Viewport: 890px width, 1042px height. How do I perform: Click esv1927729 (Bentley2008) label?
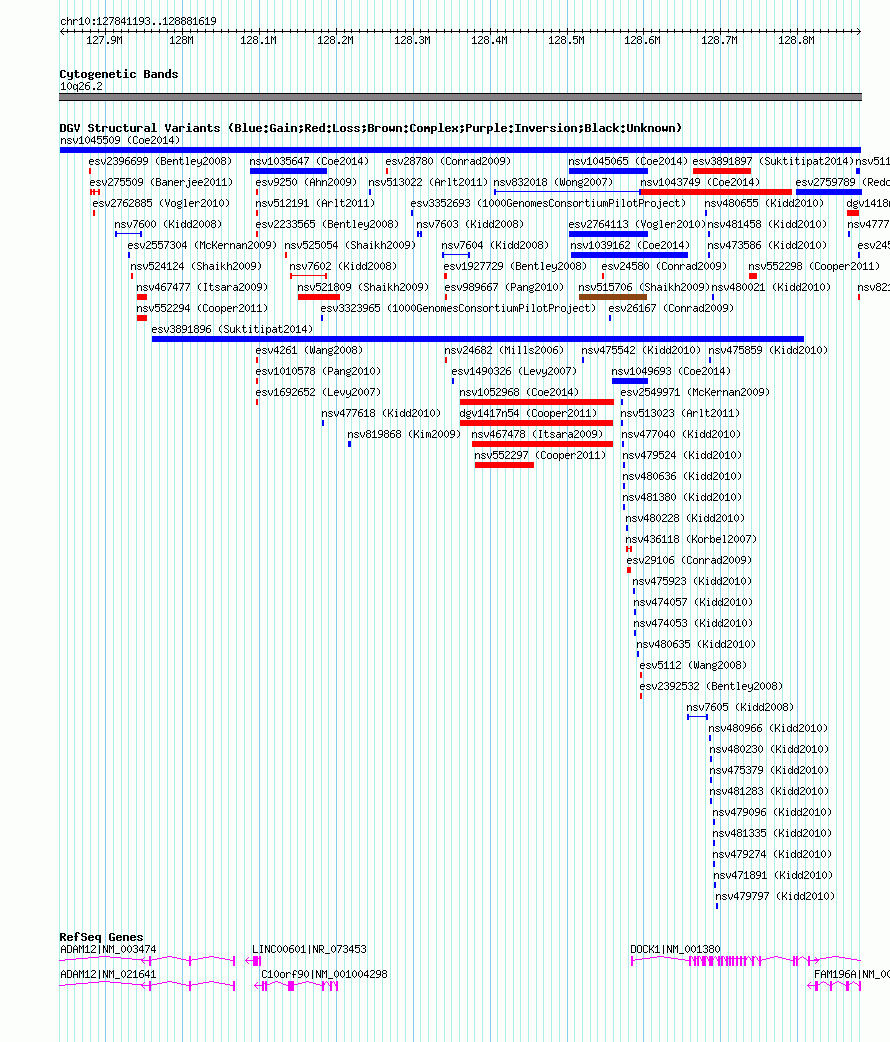click(x=515, y=266)
